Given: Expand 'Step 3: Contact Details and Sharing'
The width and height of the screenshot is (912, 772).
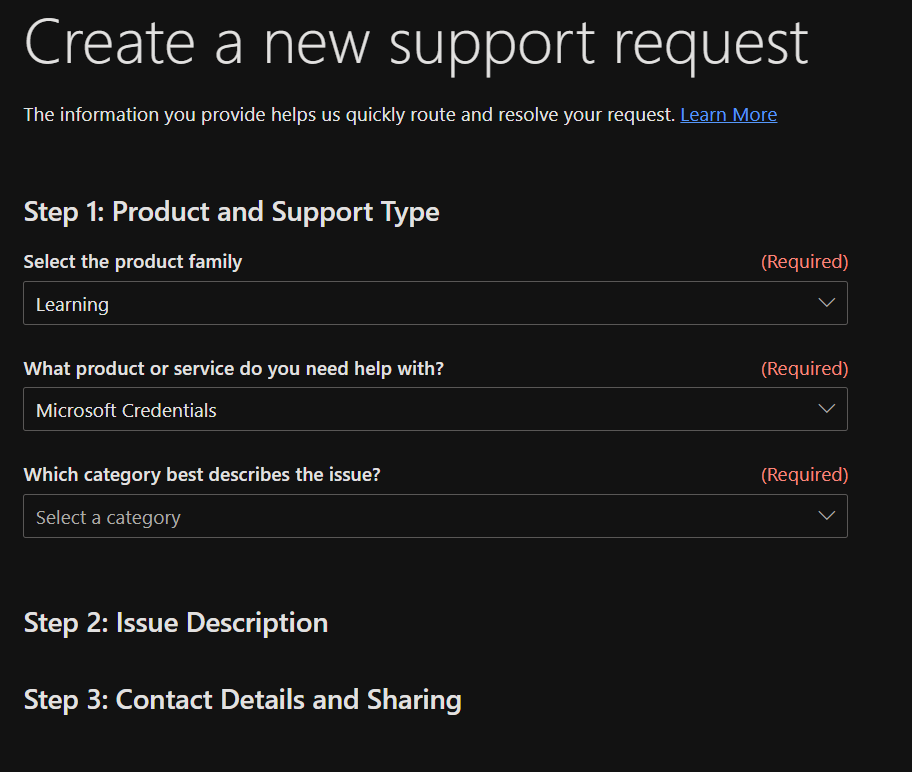Looking at the screenshot, I should click(x=242, y=700).
